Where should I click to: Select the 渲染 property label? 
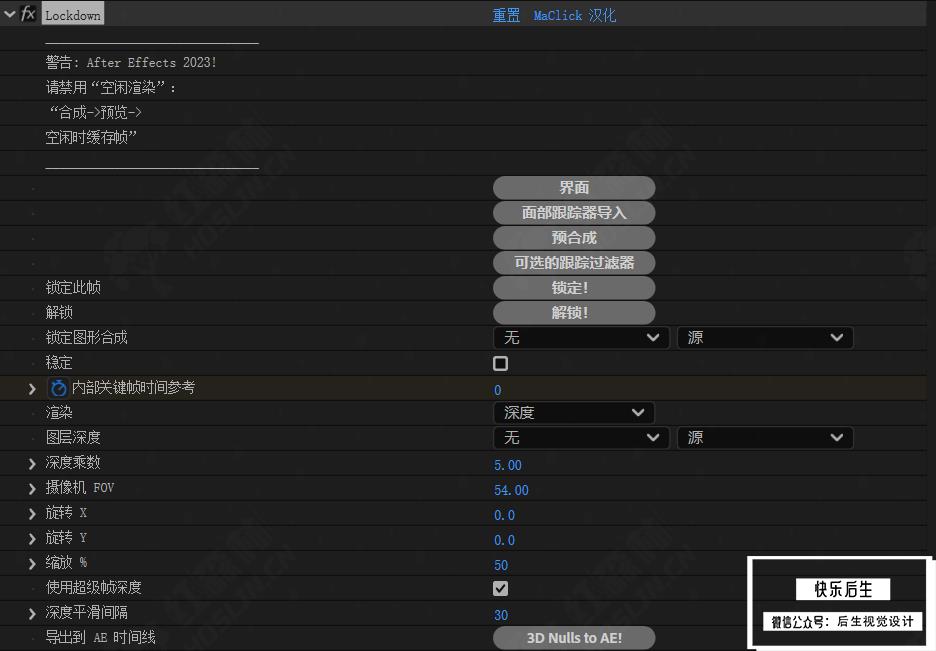[x=59, y=413]
